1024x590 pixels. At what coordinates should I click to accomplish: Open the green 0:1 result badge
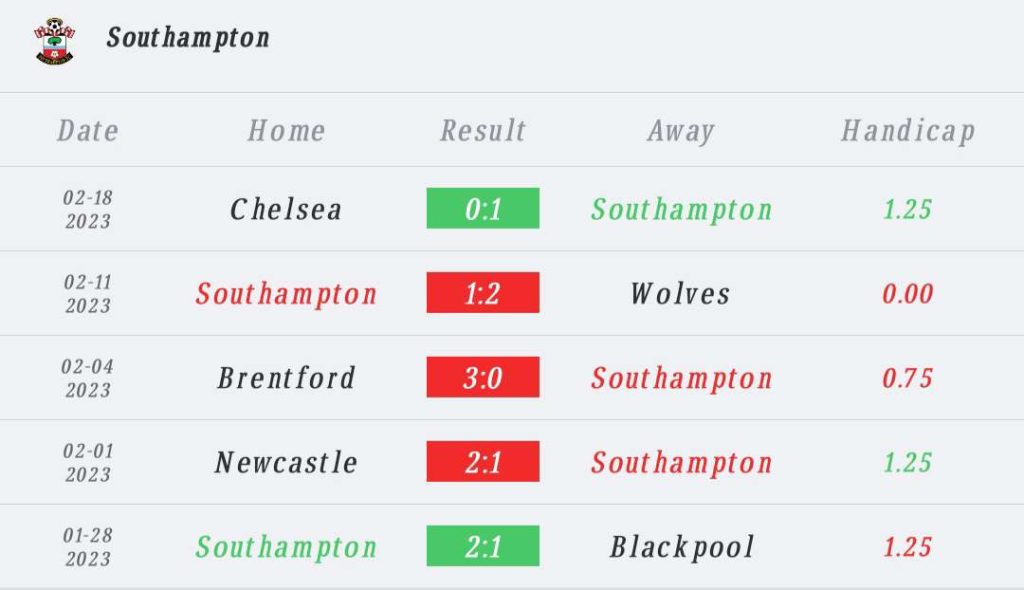483,208
